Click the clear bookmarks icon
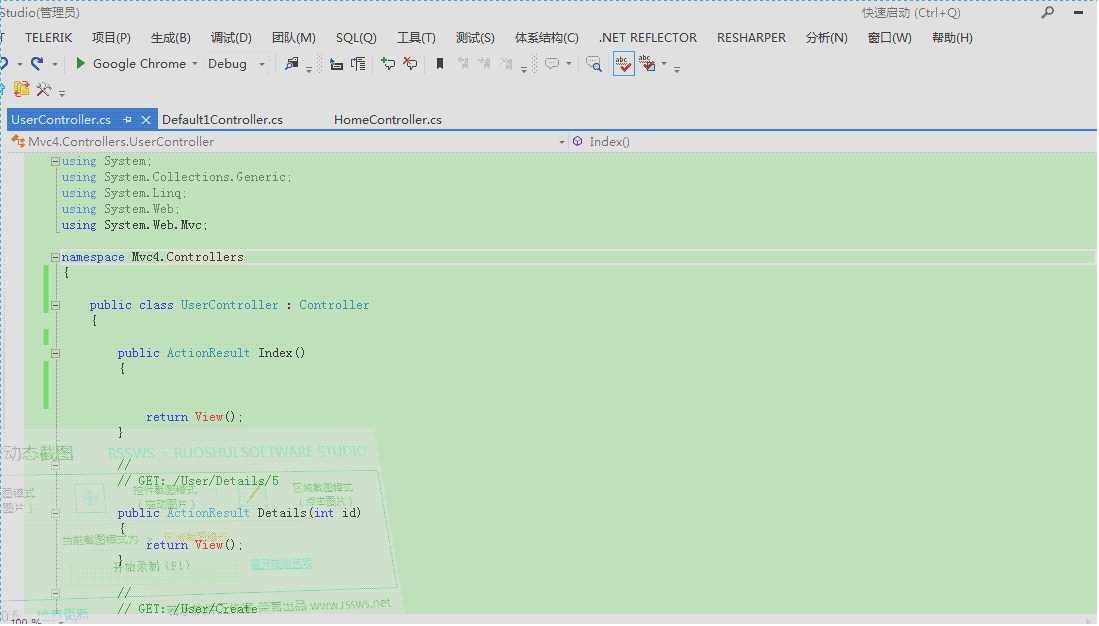This screenshot has width=1099, height=626. 506,64
